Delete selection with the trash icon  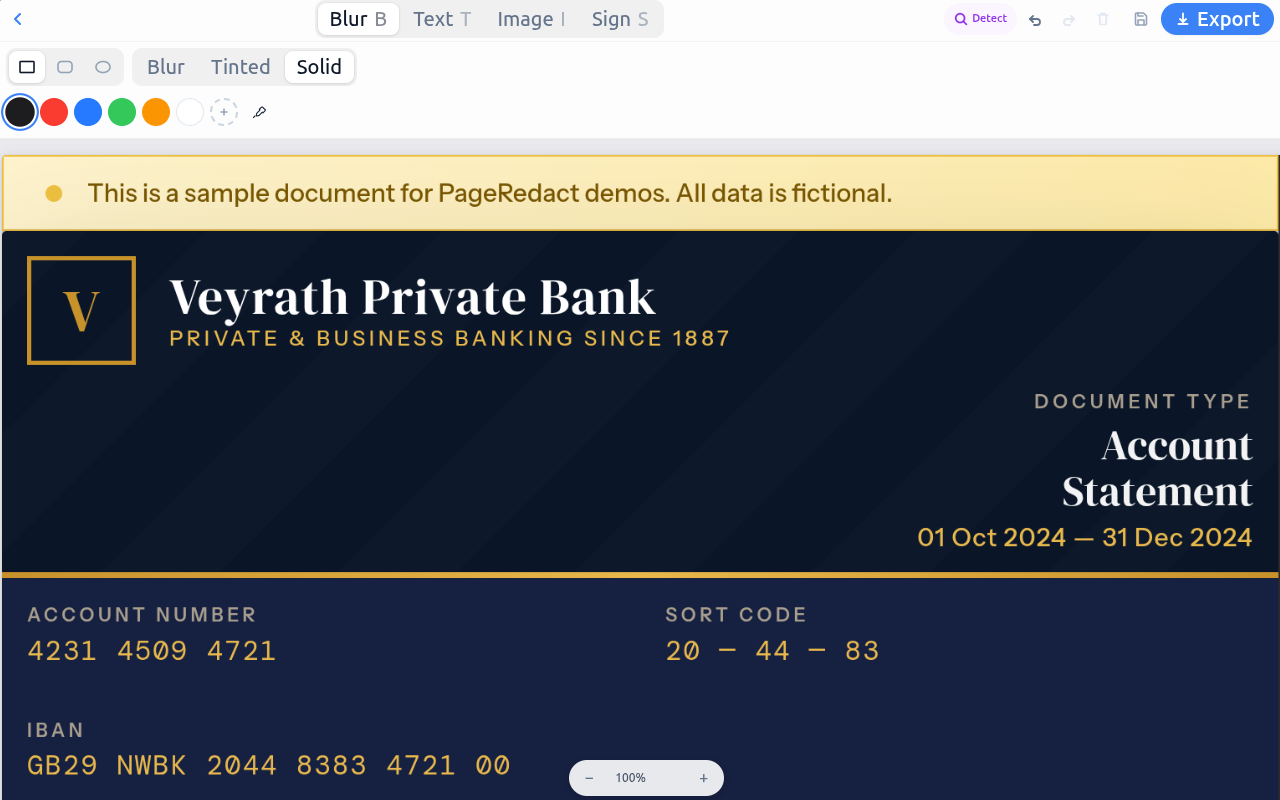click(x=1103, y=19)
